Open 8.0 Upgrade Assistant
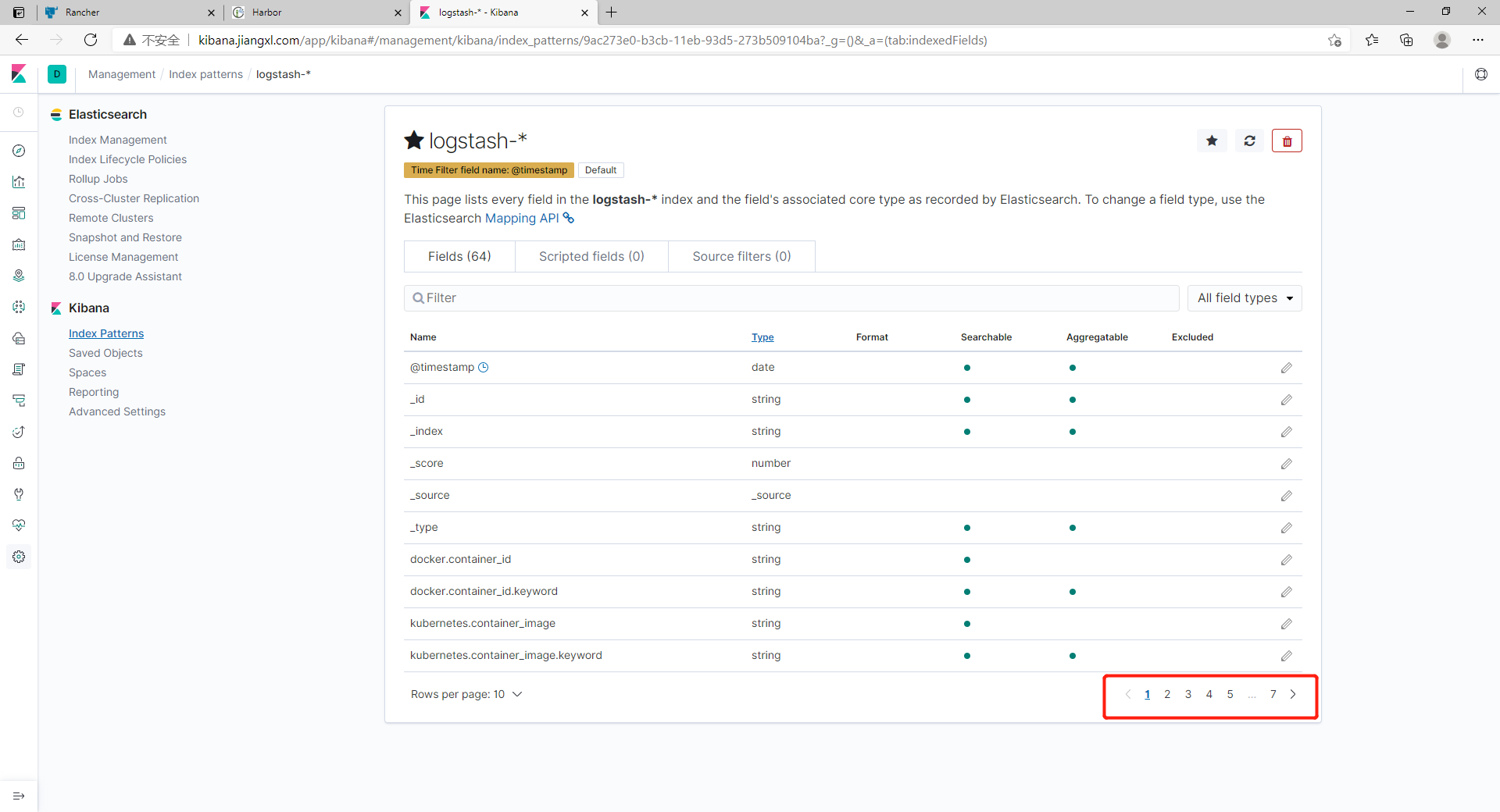The width and height of the screenshot is (1500, 812). 125,276
